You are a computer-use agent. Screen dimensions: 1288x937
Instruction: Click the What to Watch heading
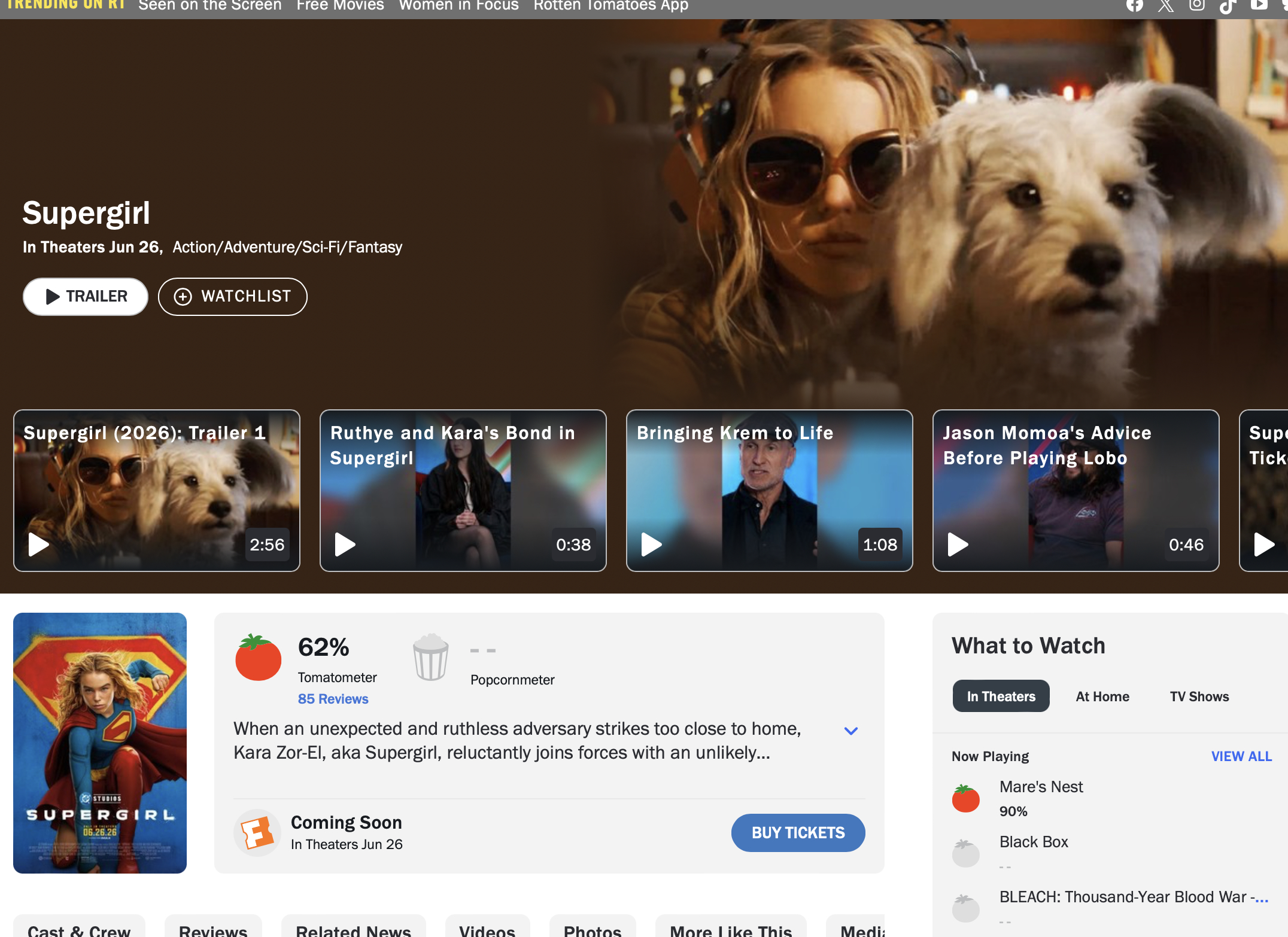point(1028,646)
